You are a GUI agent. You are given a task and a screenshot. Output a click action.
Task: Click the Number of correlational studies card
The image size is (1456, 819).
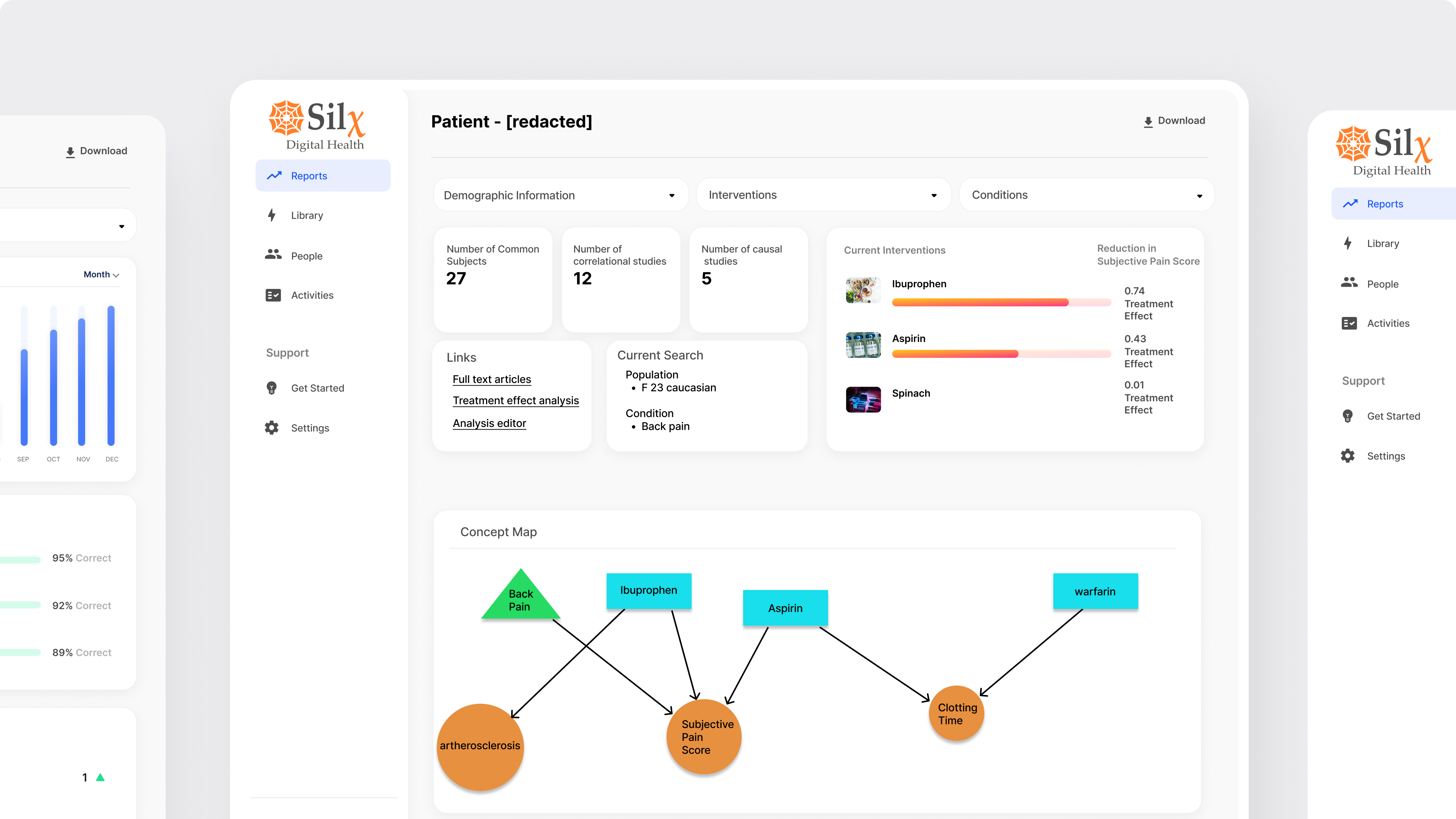(x=621, y=279)
